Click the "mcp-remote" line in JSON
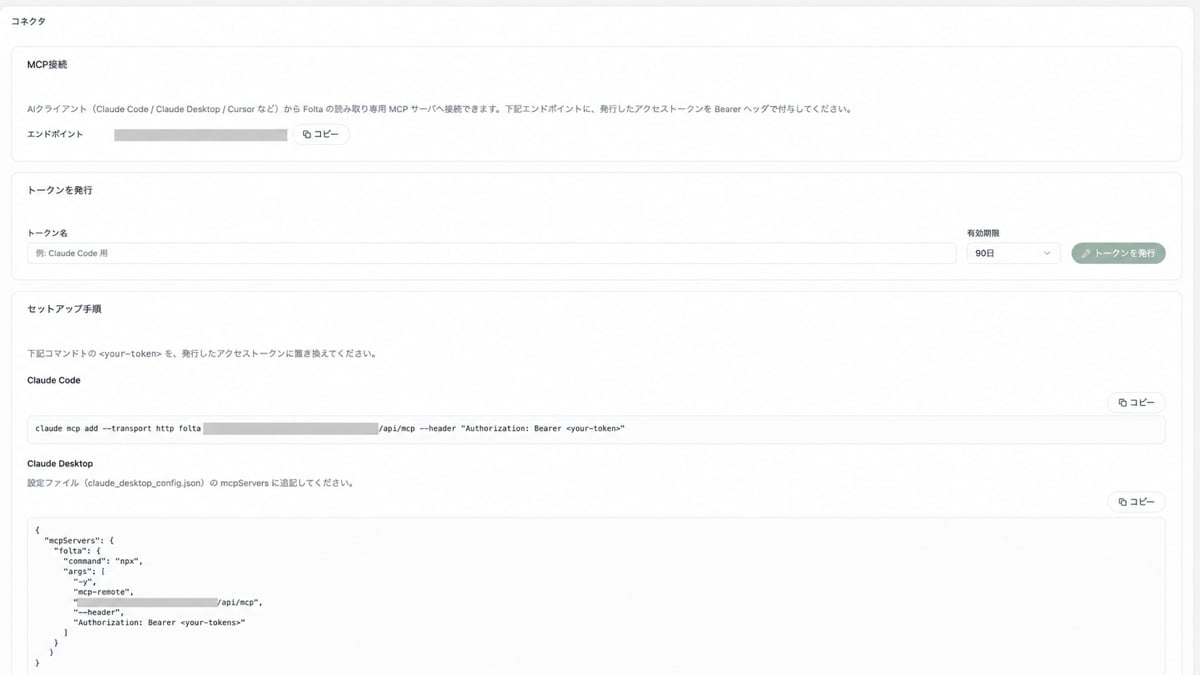Image resolution: width=1200 pixels, height=675 pixels. click(x=103, y=591)
